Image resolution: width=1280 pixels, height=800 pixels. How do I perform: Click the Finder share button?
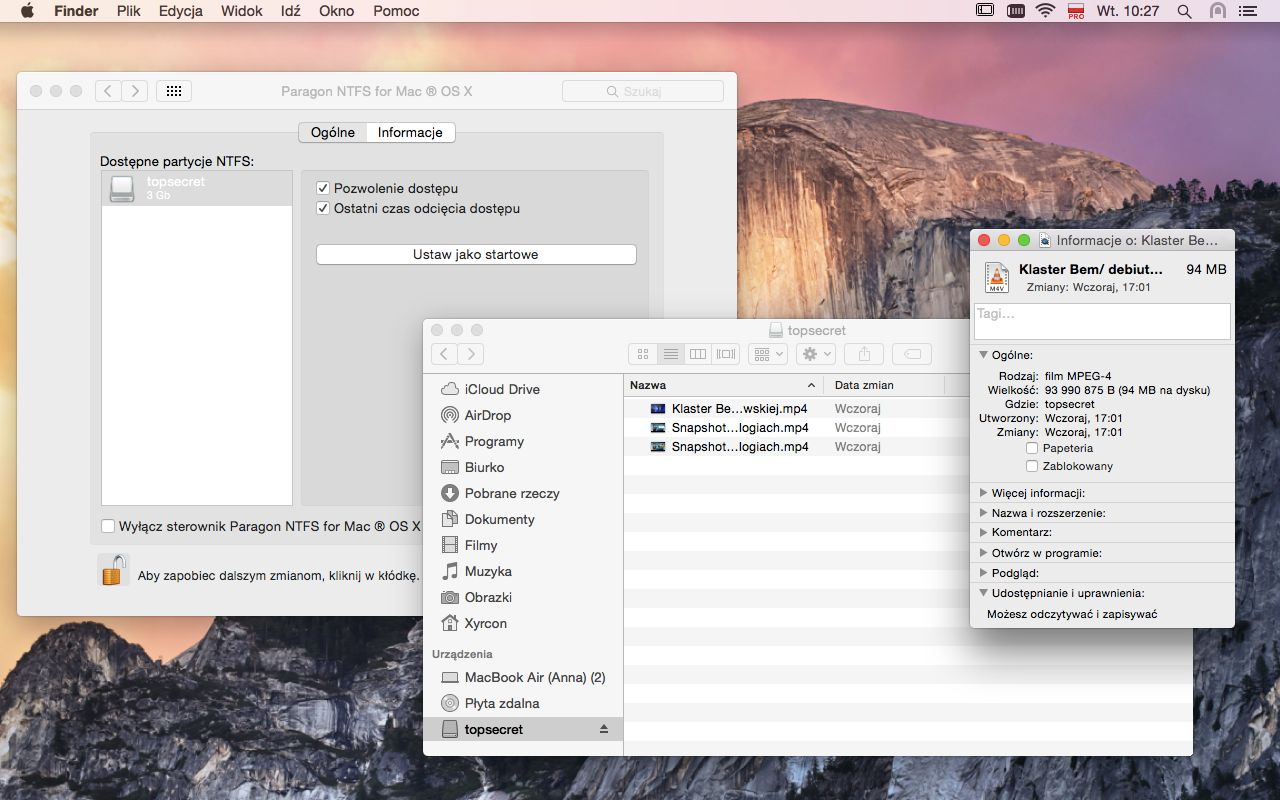point(864,354)
